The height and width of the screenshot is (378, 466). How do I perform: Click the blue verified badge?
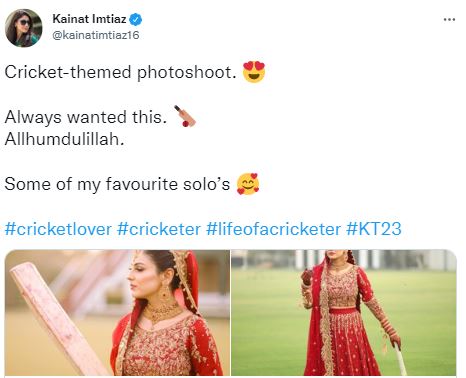tap(136, 20)
